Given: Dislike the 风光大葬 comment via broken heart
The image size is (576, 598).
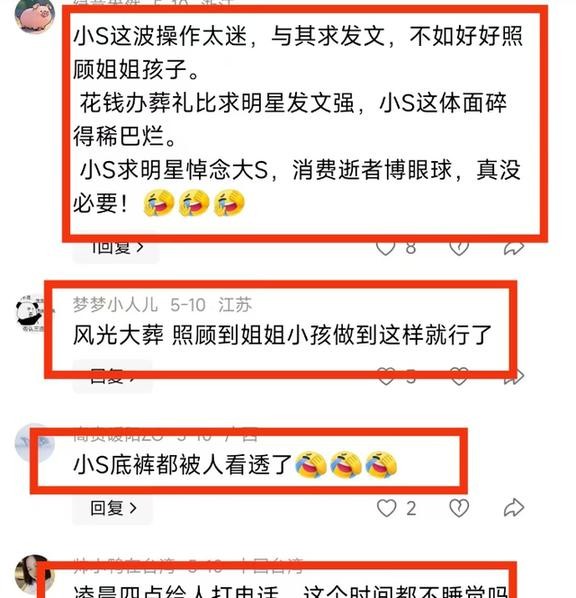Looking at the screenshot, I should pyautogui.click(x=459, y=377).
